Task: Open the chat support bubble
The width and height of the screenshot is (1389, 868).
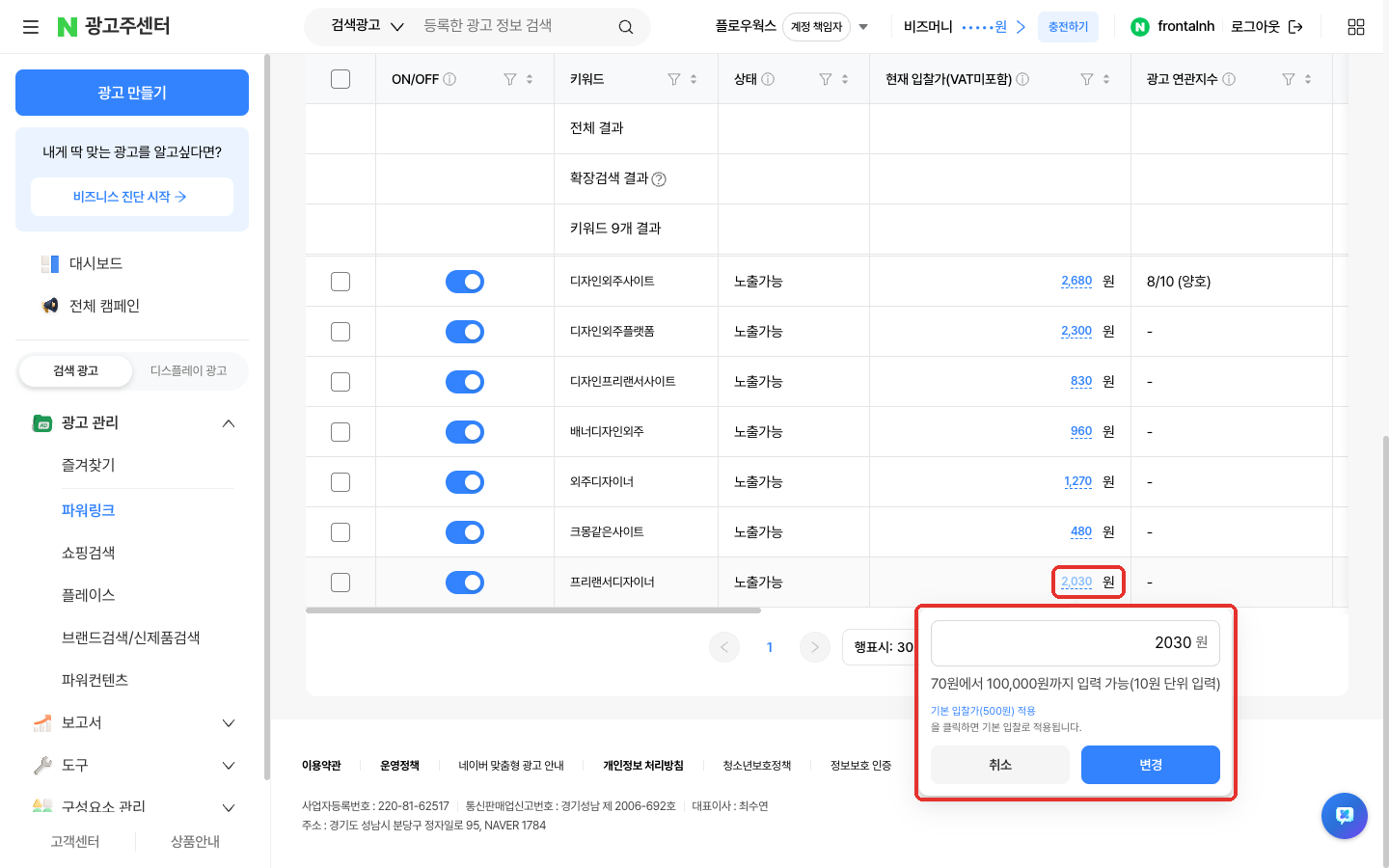Action: pyautogui.click(x=1345, y=816)
